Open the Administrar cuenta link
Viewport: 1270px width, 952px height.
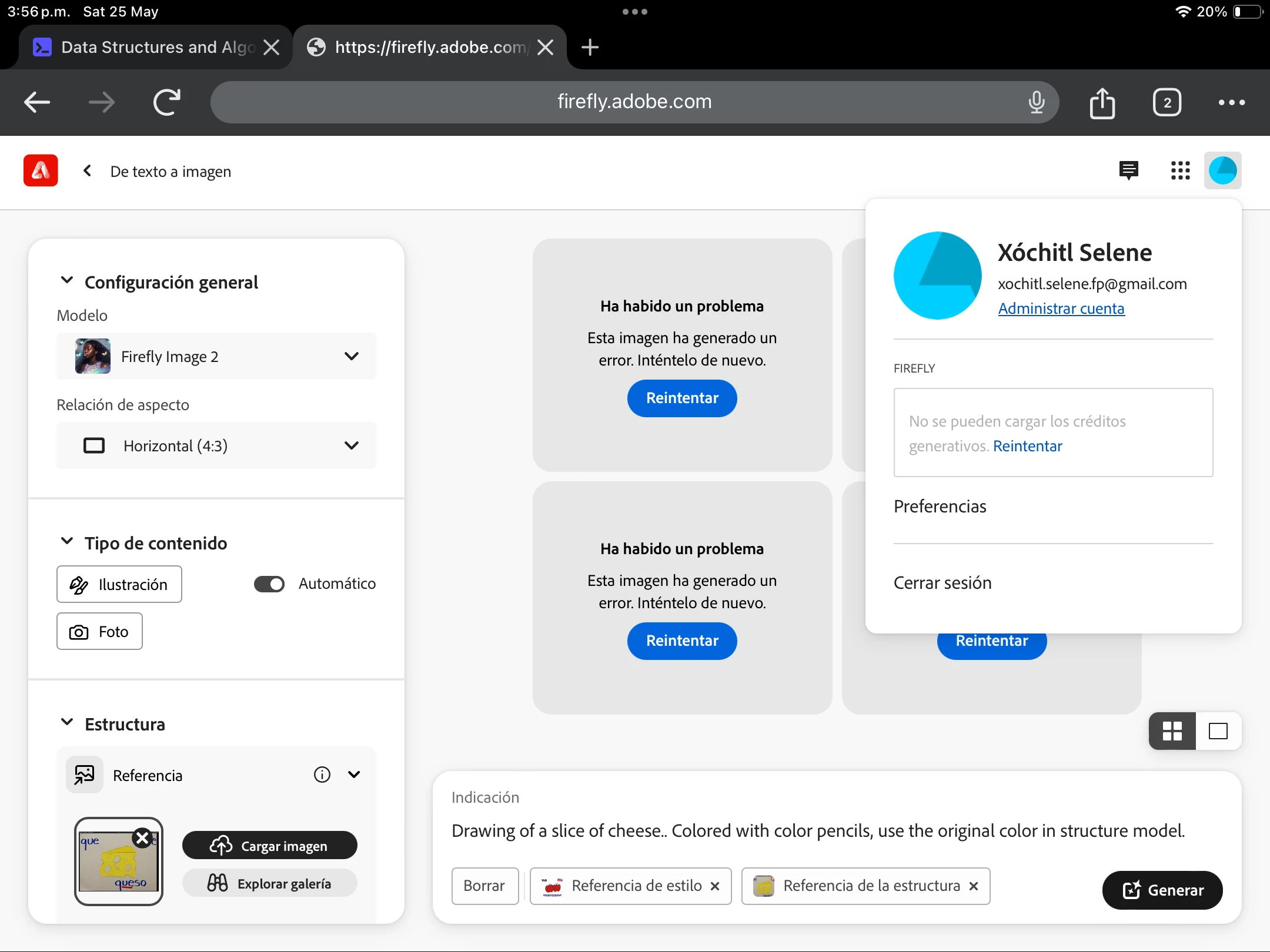point(1061,309)
